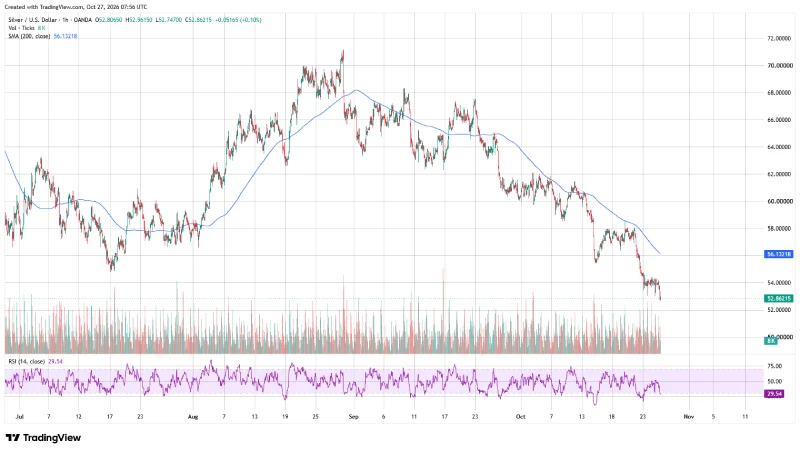This screenshot has height=452, width=800.
Task: Click the 66.00000 price axis label
Action: [x=780, y=120]
